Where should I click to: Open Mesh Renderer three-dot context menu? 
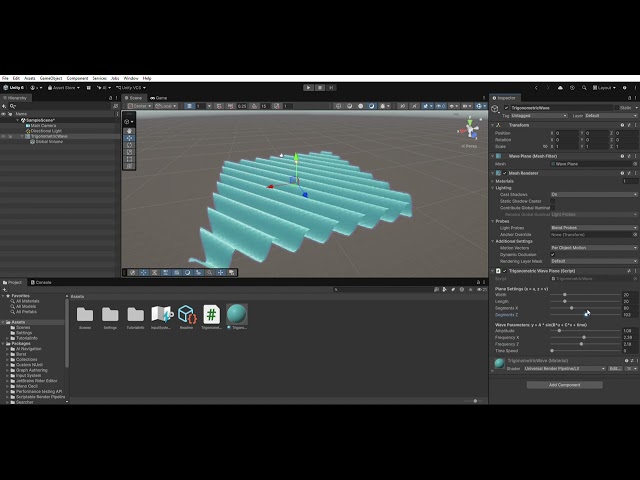click(636, 173)
